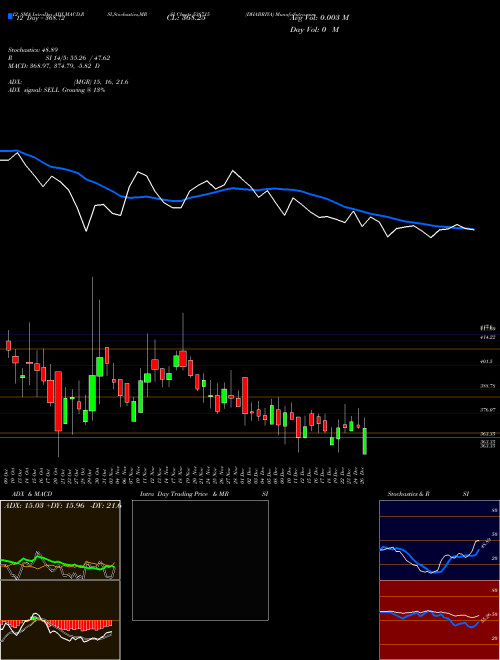Click the RSI 14/3 value line
The height and width of the screenshot is (660, 500).
click(59, 58)
